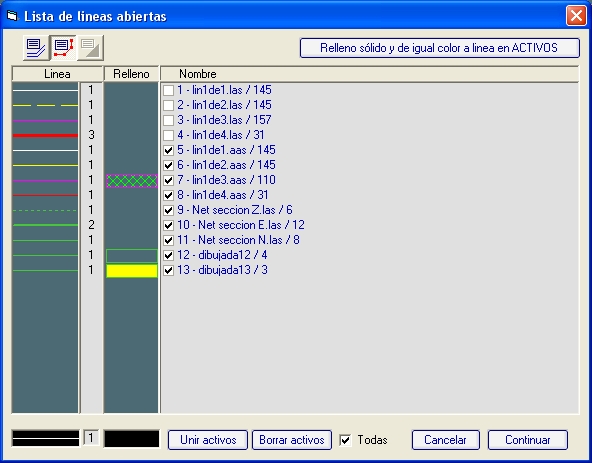Click the title bar folder icon
Viewport: 592px width, 463px height.
pos(12,16)
